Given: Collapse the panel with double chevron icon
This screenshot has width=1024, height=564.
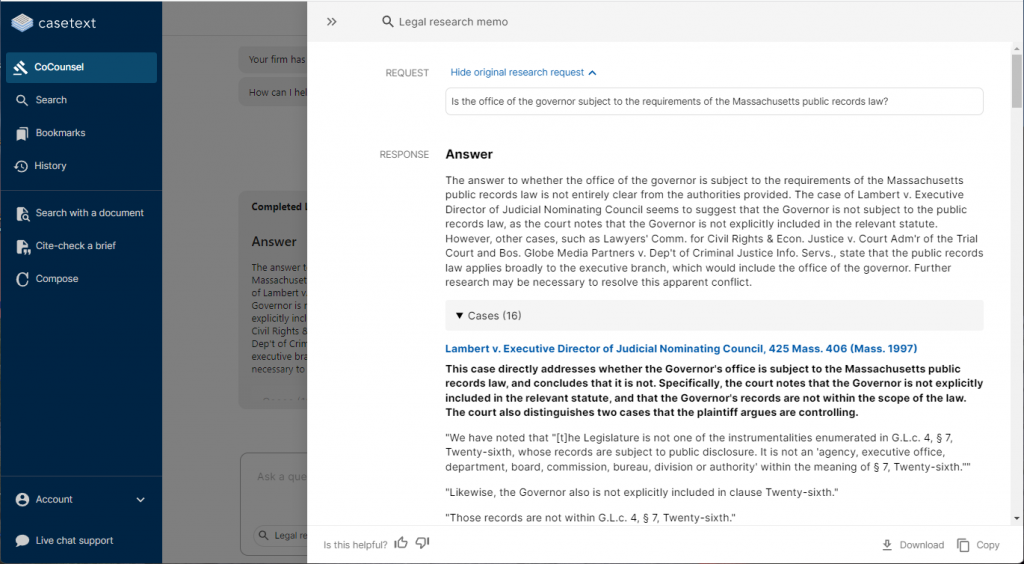Looking at the screenshot, I should [x=332, y=21].
